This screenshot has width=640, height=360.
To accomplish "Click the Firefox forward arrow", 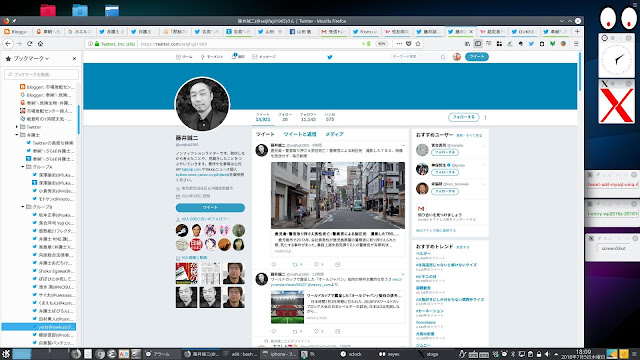I will click(x=19, y=44).
